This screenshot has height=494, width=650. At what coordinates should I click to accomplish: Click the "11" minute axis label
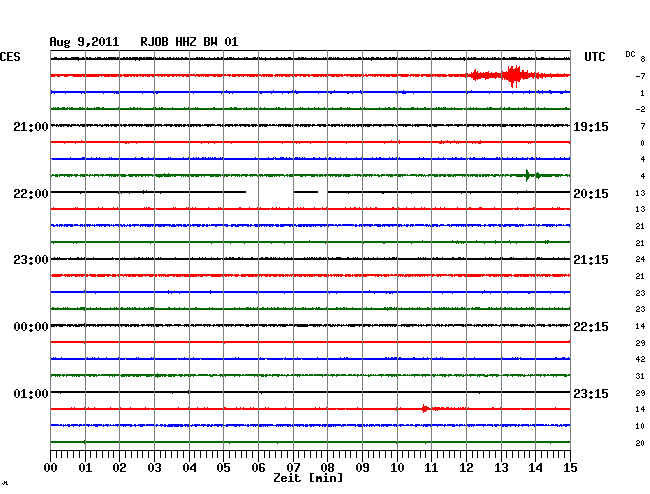coord(431,468)
